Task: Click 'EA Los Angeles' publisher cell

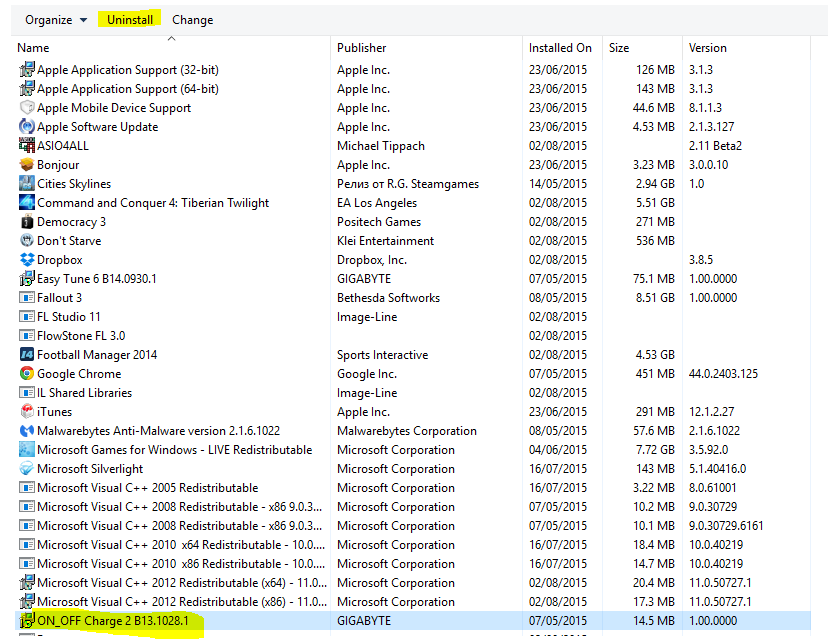Action: pyautogui.click(x=377, y=203)
